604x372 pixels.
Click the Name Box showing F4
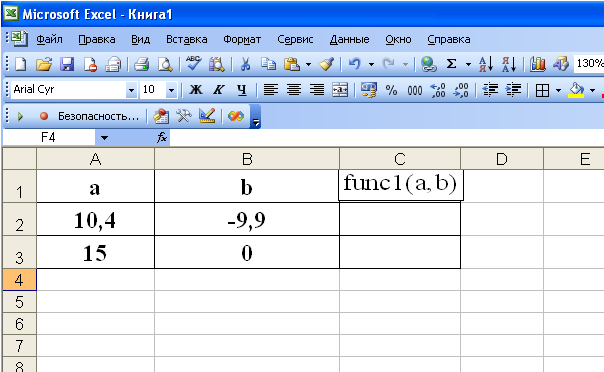point(49,137)
